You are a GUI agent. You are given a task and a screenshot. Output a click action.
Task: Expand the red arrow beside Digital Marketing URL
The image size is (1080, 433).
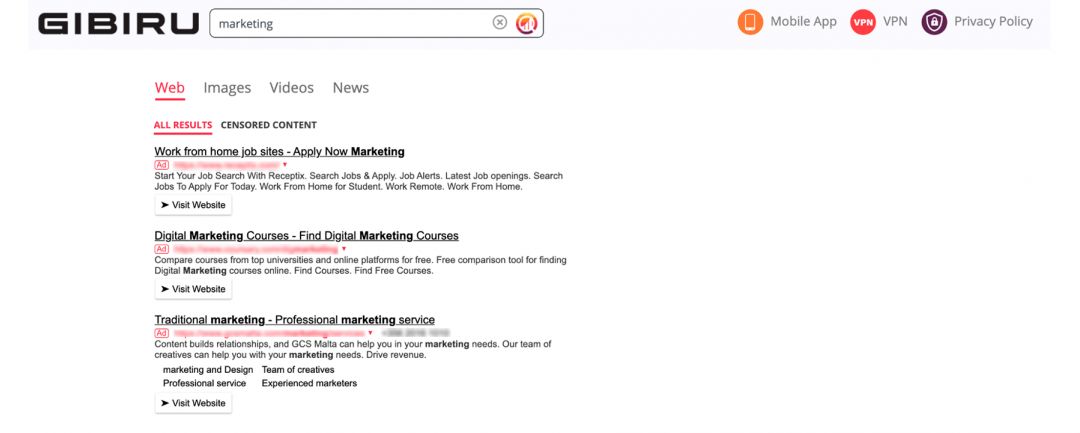[344, 248]
